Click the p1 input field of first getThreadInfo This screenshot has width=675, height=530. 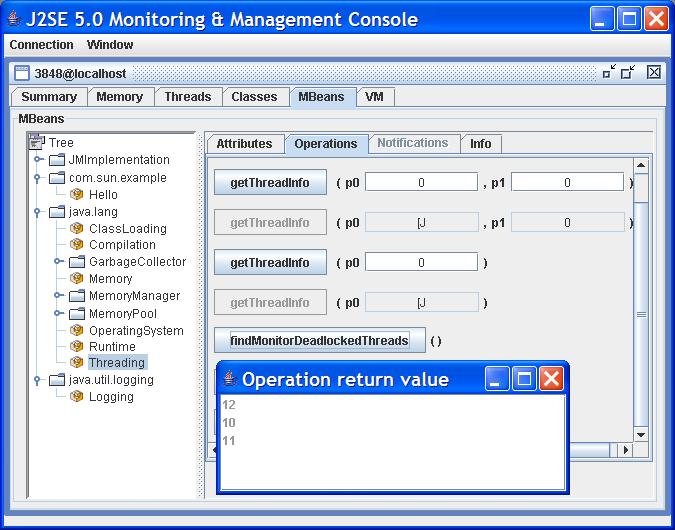567,182
